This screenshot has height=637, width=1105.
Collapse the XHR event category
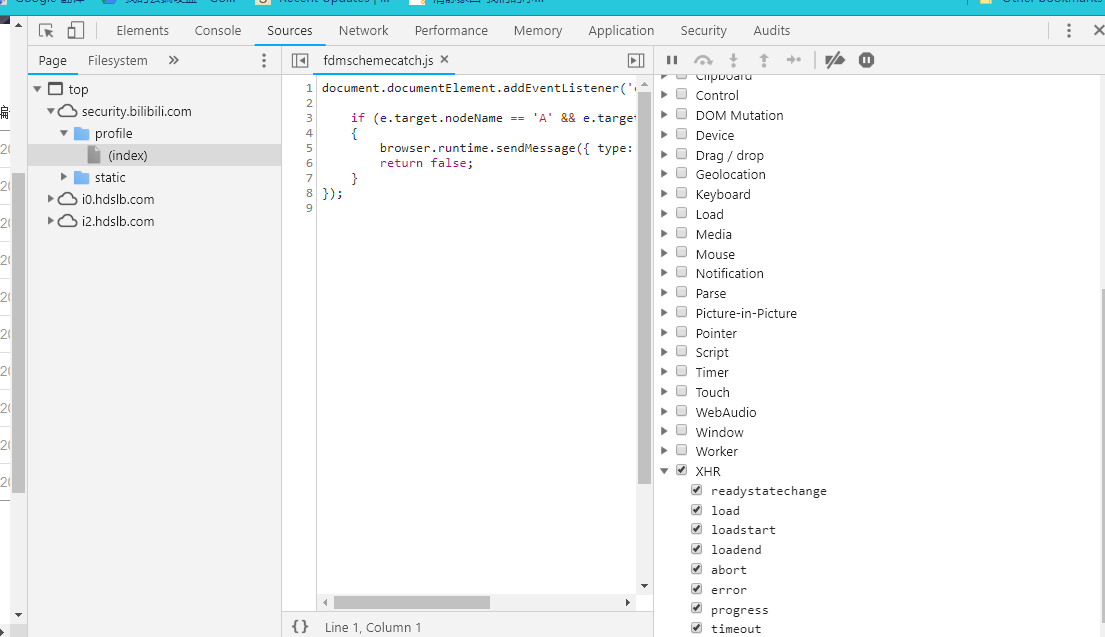666,471
